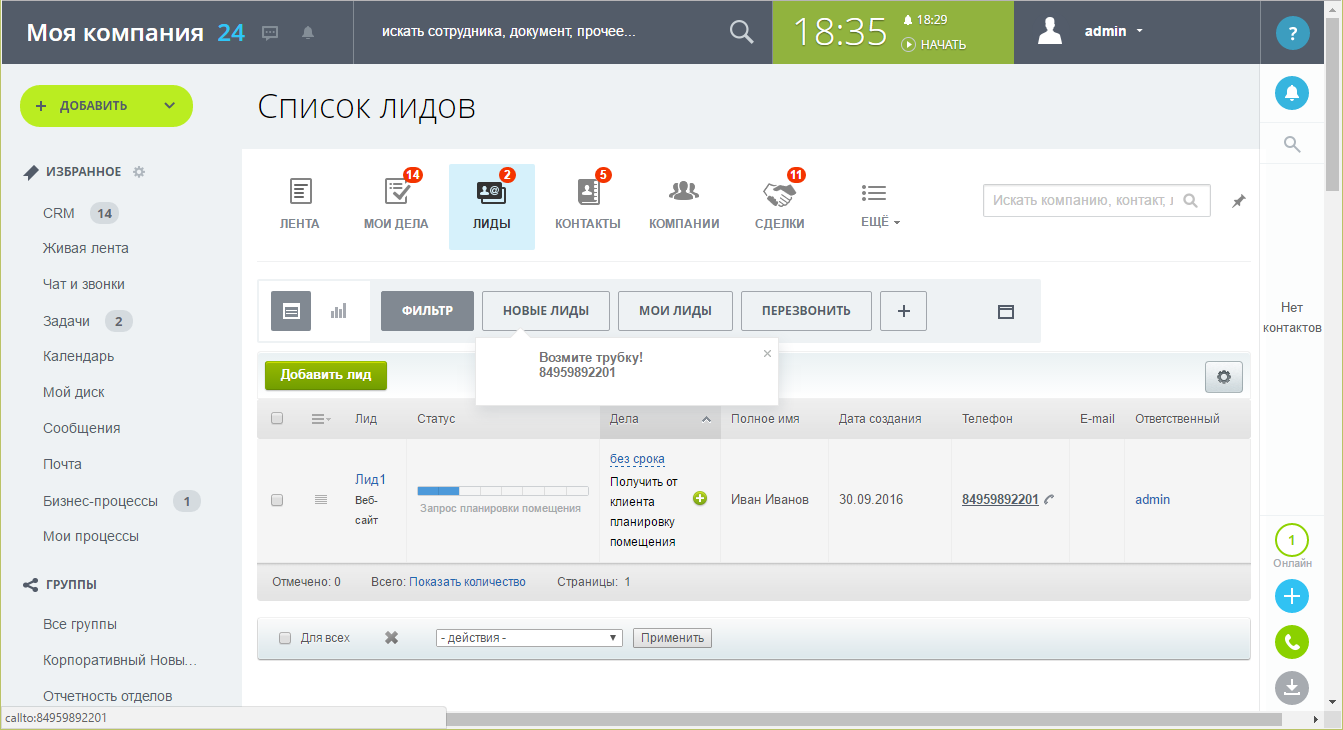This screenshot has height=730, width=1343.
Task: Open the Leads (Лиды) CRM section icon
Action: (x=491, y=194)
